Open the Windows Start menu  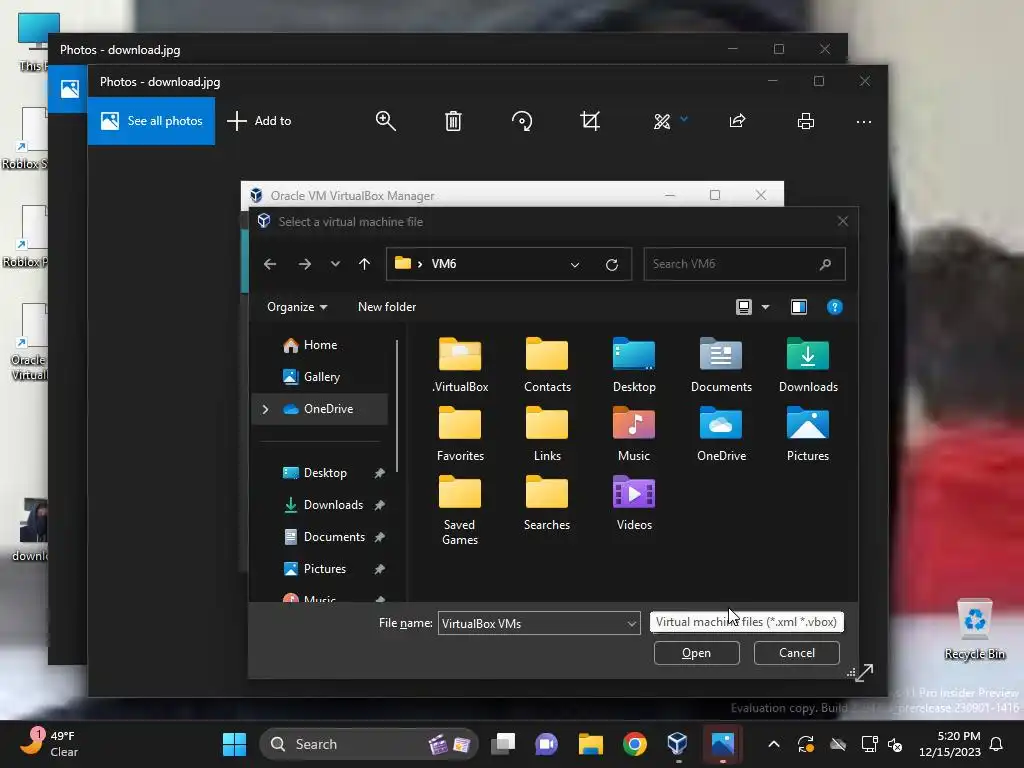234,744
